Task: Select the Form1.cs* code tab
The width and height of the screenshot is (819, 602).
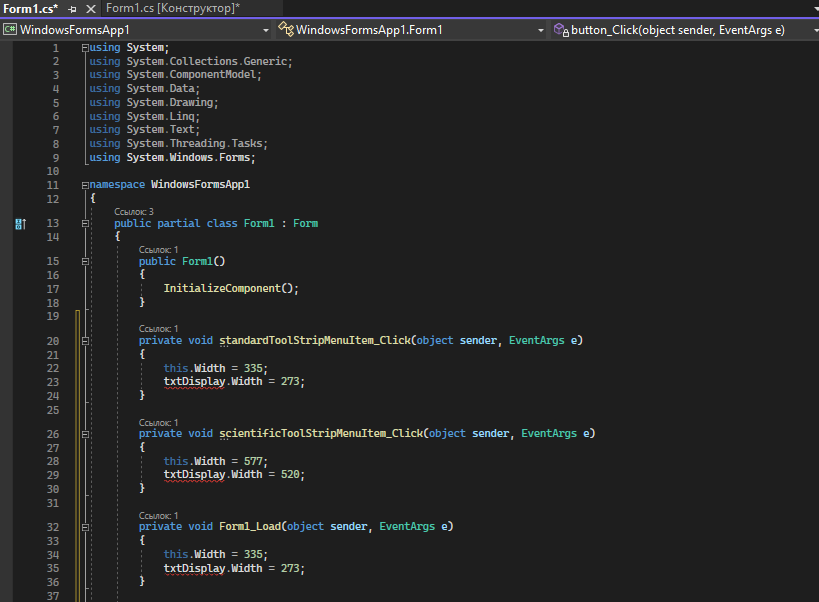Action: click(x=30, y=8)
